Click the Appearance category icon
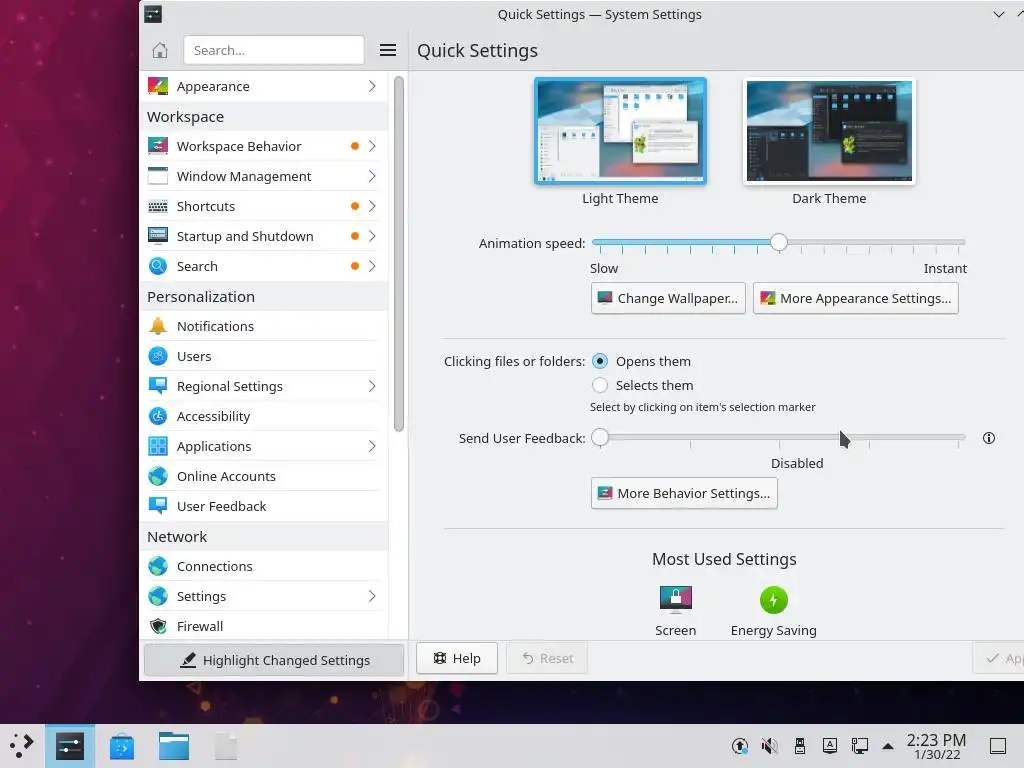Screen dimensions: 1024x768 158,86
